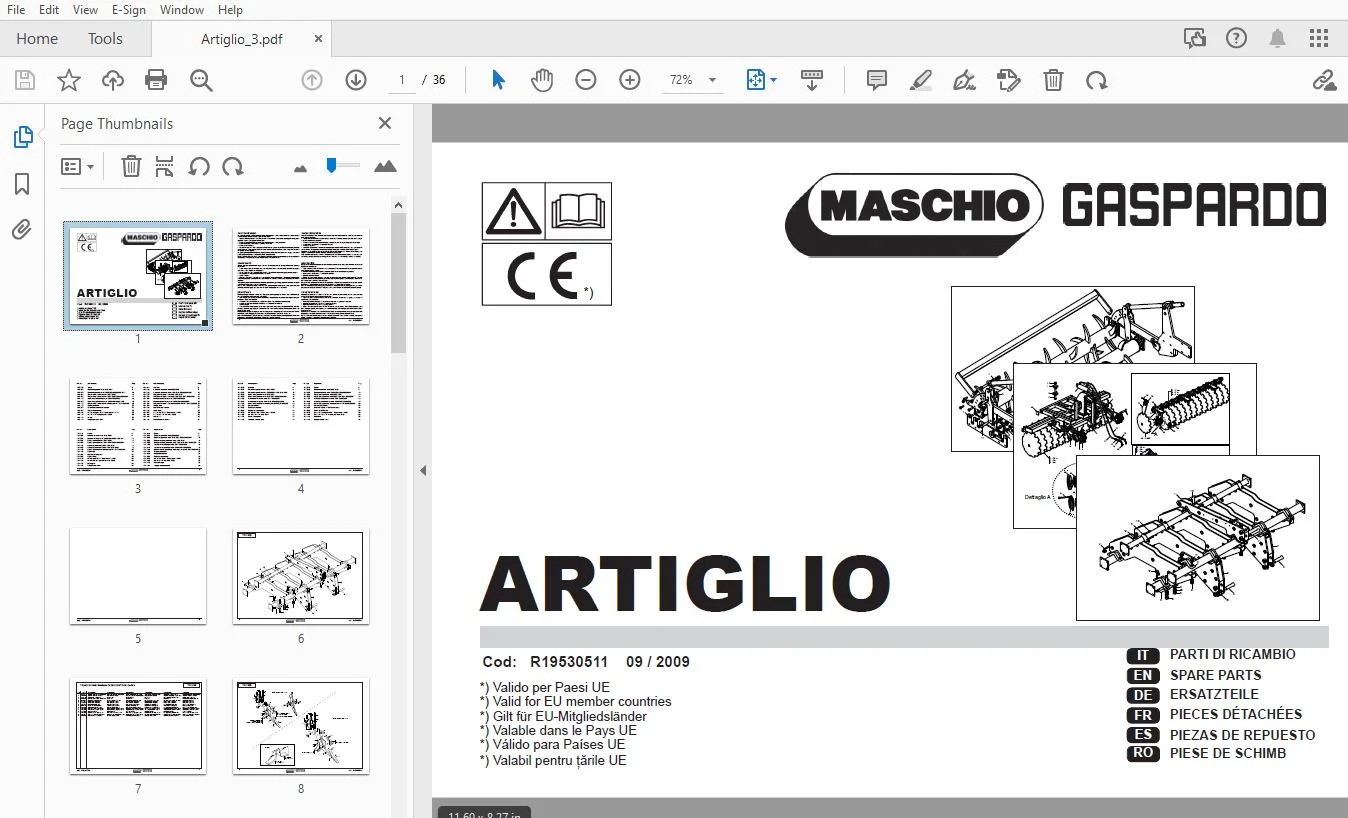Zoom in with the plus icon
Viewport: 1348px width, 818px height.
630,80
